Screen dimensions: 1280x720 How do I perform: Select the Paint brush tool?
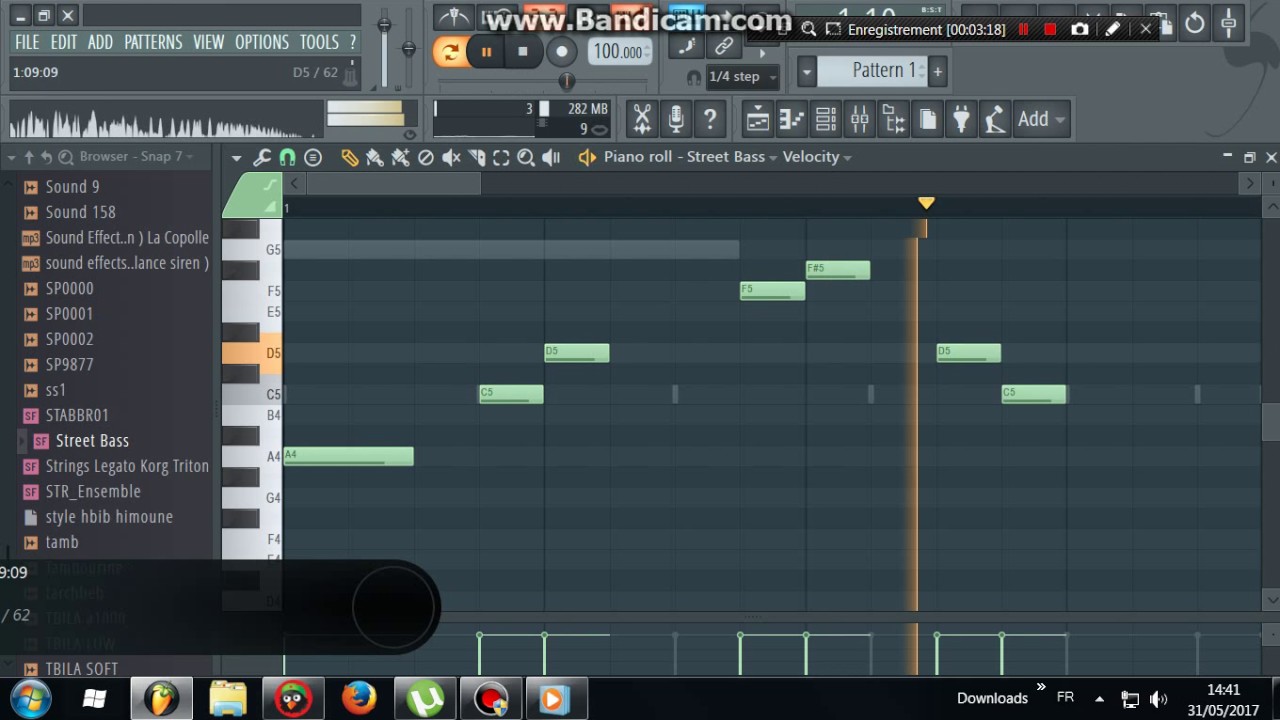374,157
